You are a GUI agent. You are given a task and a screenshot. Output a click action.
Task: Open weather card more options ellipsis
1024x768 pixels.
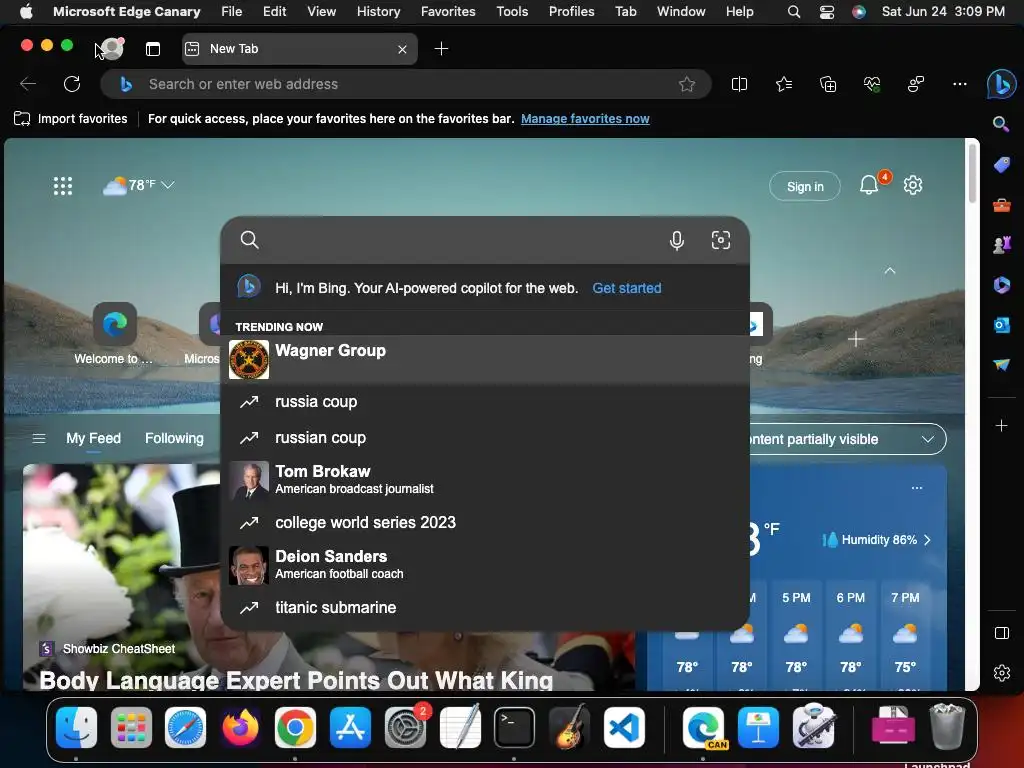917,488
